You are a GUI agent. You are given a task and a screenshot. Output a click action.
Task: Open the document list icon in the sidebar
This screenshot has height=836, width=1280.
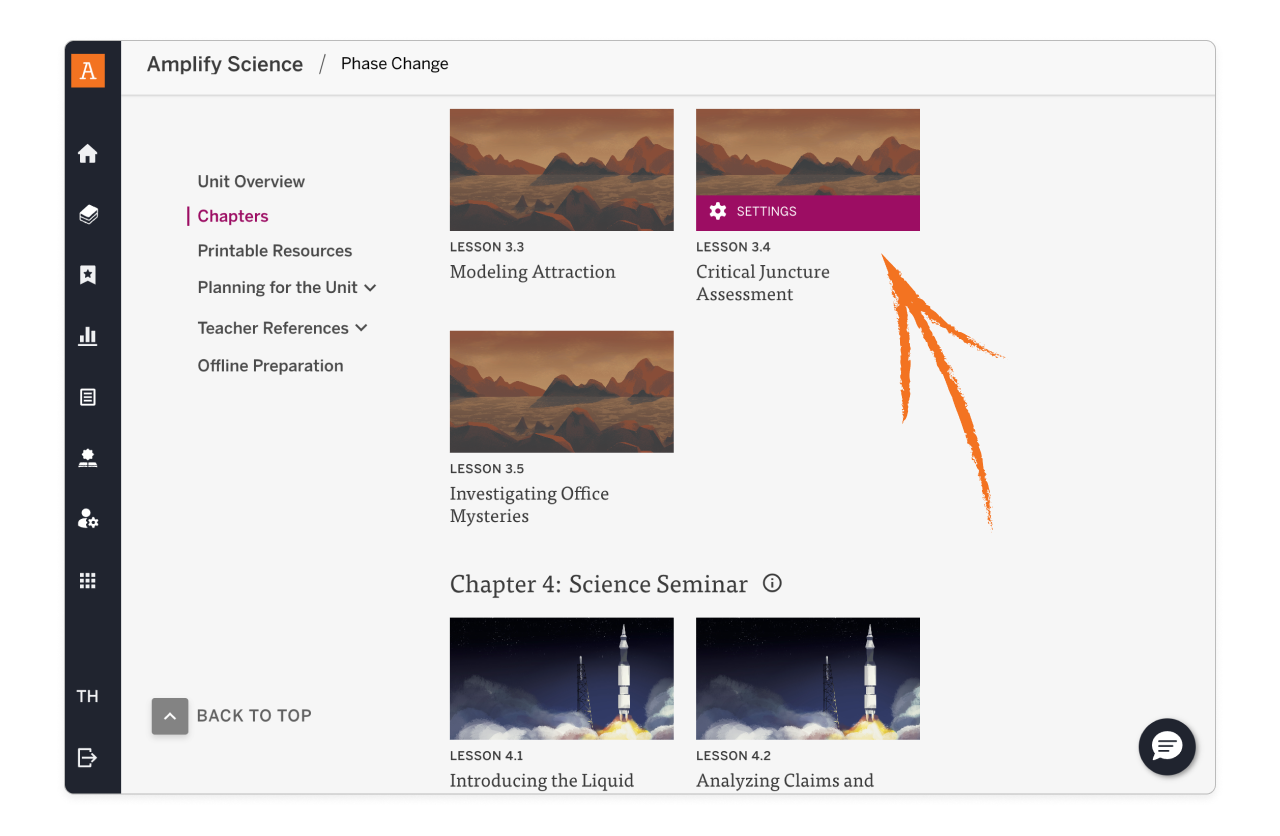click(x=88, y=397)
